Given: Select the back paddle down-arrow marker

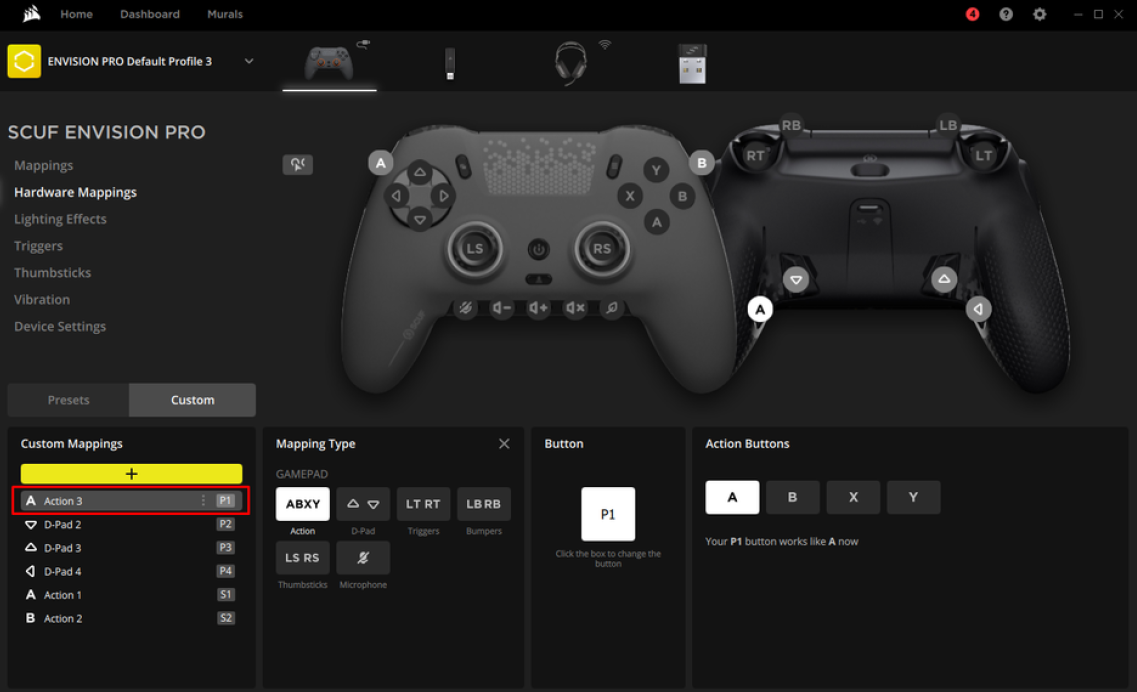Looking at the screenshot, I should 796,279.
